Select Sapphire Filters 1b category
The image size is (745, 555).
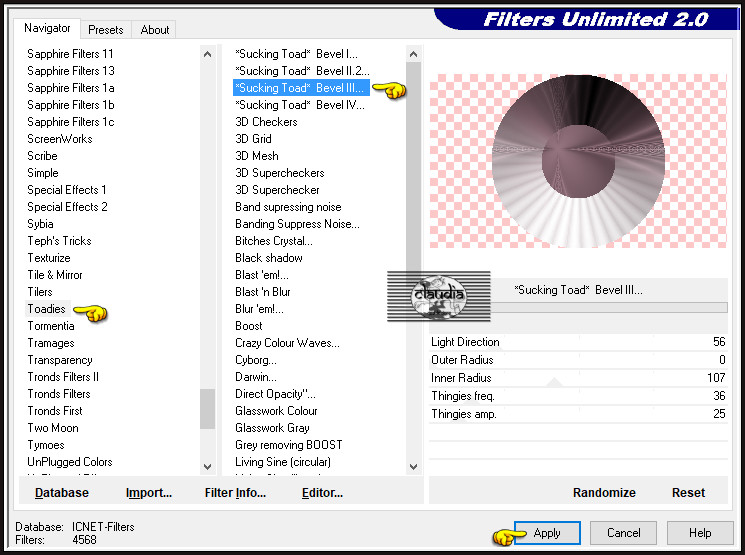71,105
